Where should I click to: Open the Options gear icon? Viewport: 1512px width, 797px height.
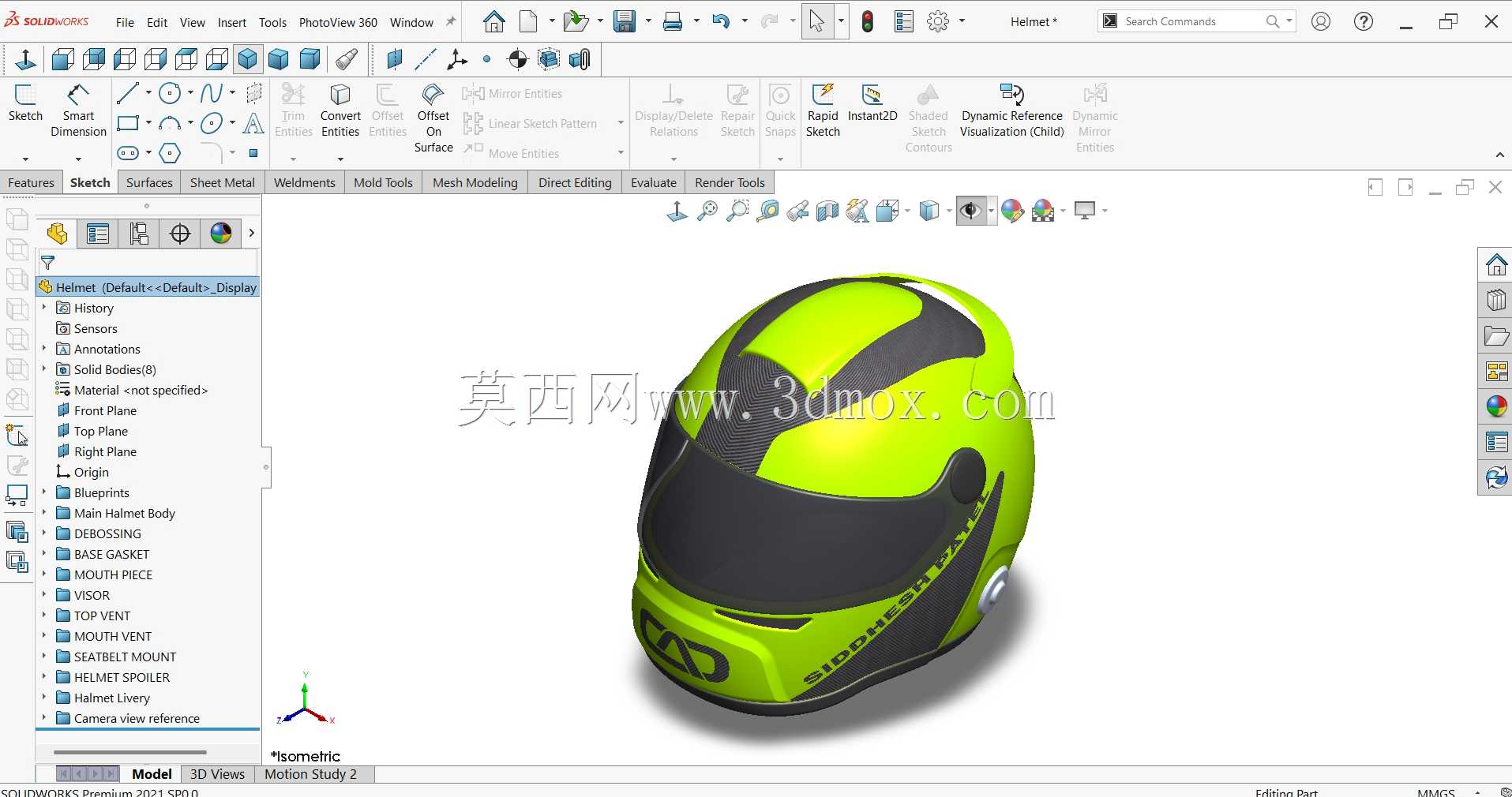point(938,21)
